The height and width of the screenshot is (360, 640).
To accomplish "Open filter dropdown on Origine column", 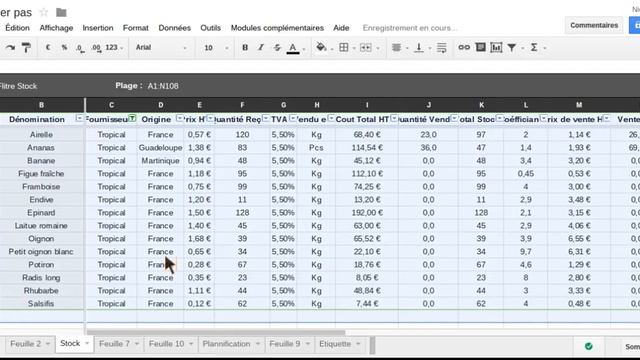I will click(x=180, y=118).
